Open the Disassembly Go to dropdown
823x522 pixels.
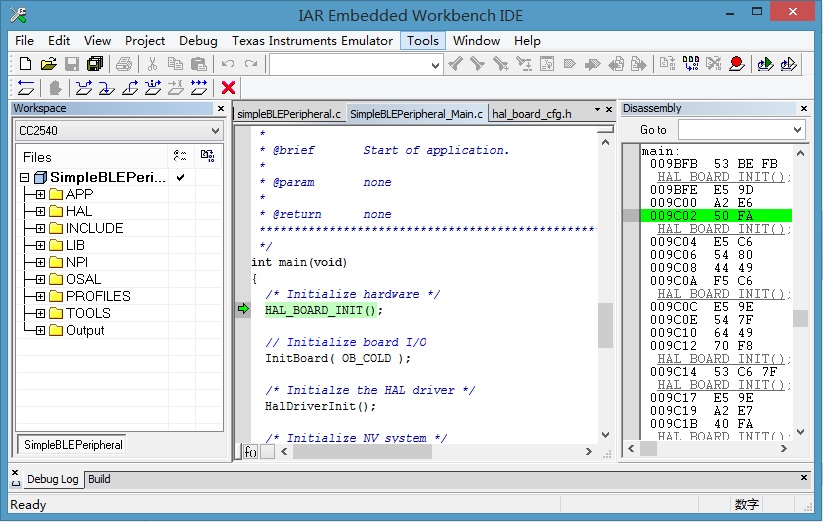797,130
